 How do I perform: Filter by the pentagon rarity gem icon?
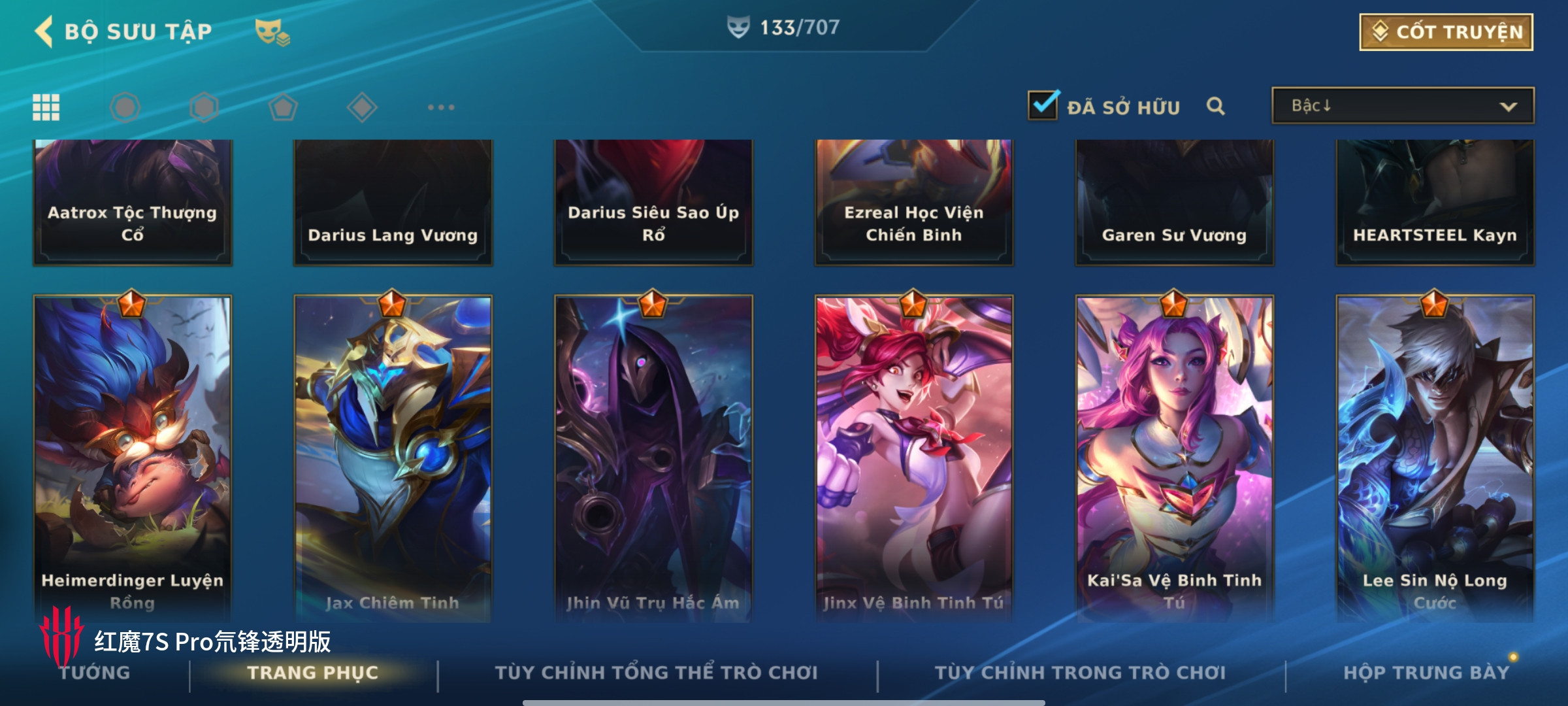point(283,107)
